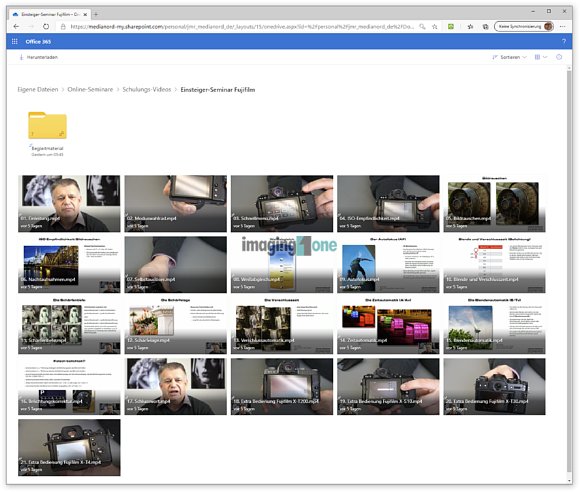
Task: Select the 01. Einleitung.mp4 video thumbnail
Action: tap(69, 203)
